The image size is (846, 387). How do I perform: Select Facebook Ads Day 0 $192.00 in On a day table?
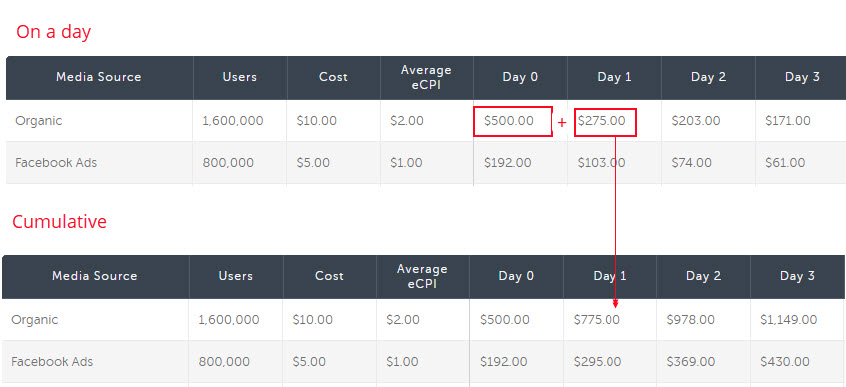[507, 162]
